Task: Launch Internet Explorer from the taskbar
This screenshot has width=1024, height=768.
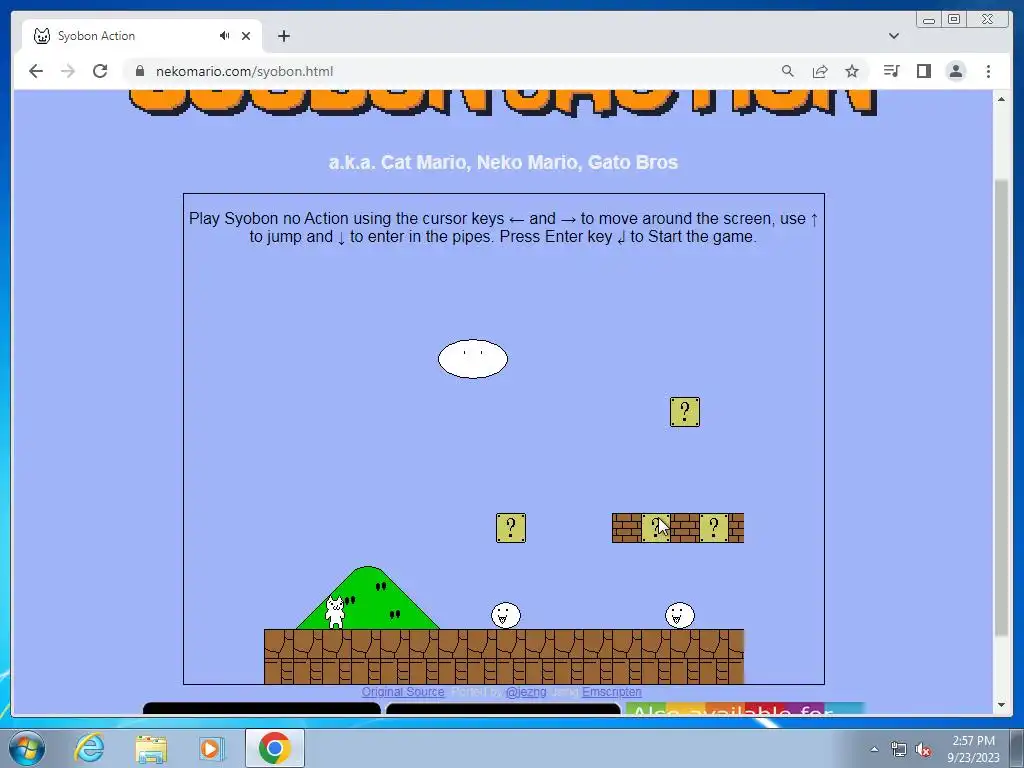Action: 89,748
